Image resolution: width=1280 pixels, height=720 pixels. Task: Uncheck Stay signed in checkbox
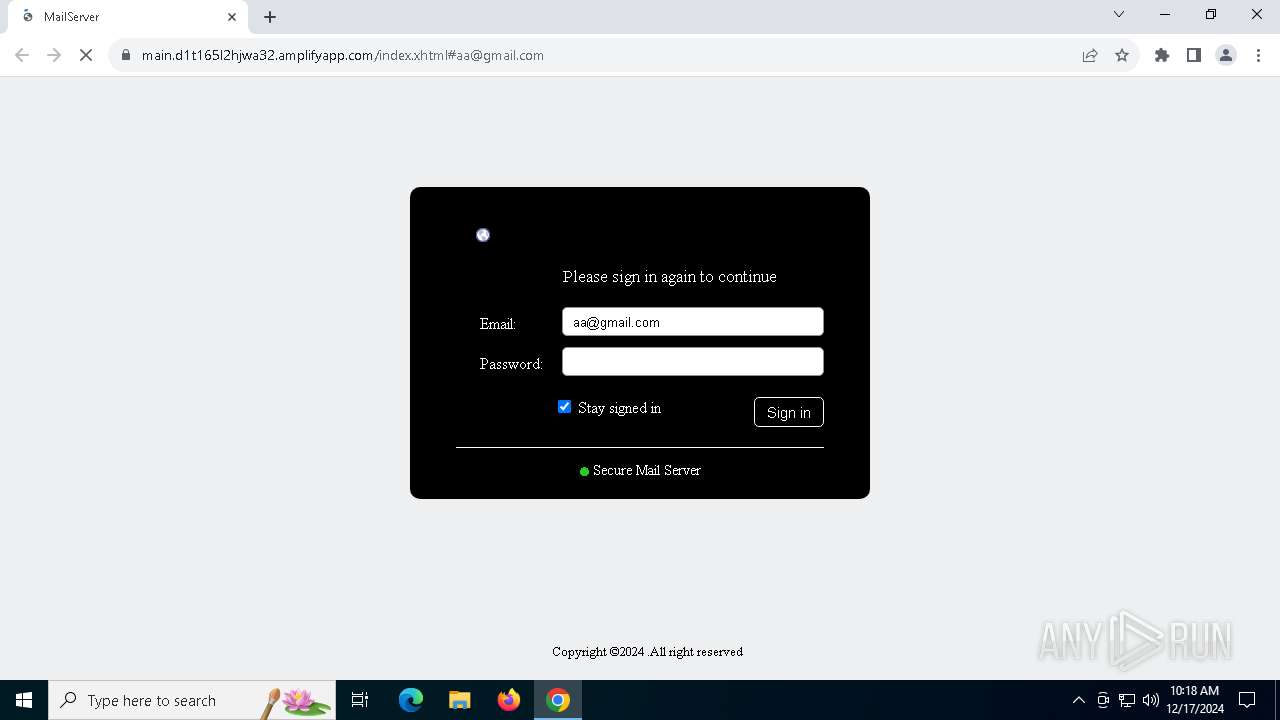(565, 407)
